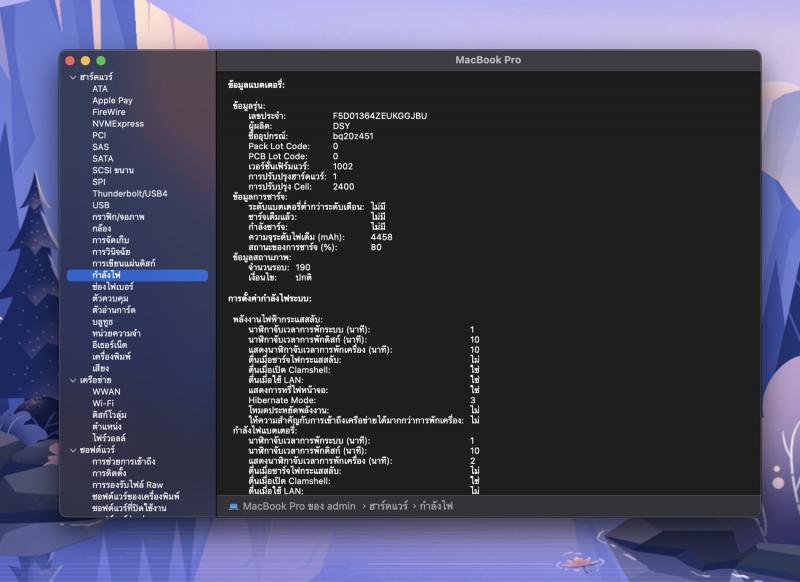View การรองรับไฟล์ Raw details

tap(128, 485)
